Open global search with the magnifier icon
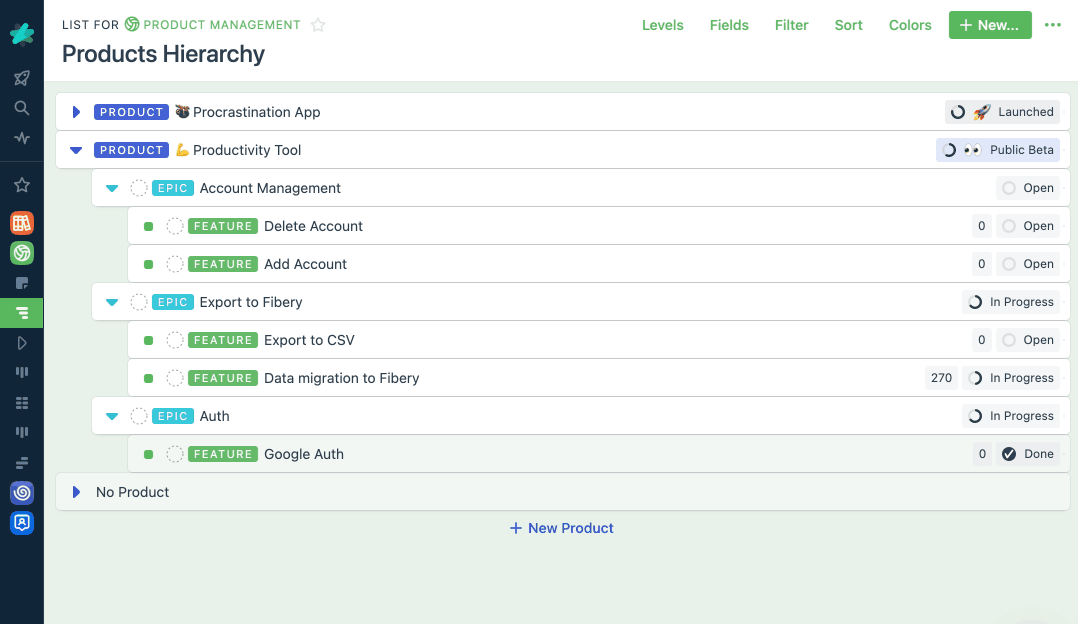This screenshot has height=624, width=1078. point(22,108)
